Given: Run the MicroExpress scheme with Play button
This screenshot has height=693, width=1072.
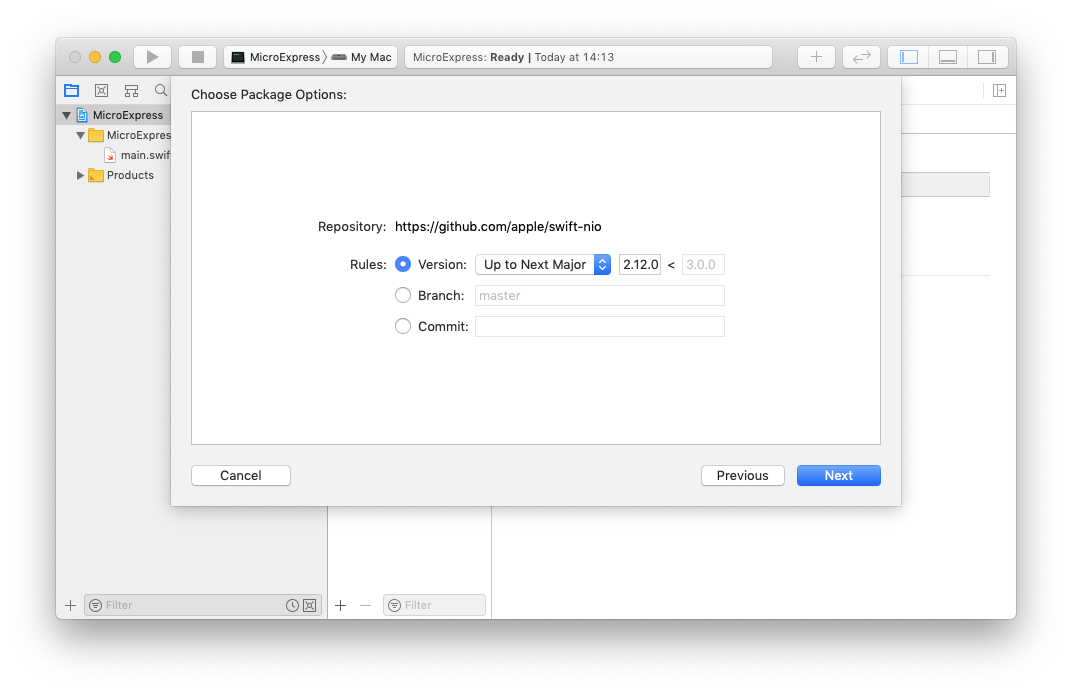Looking at the screenshot, I should click(x=152, y=57).
